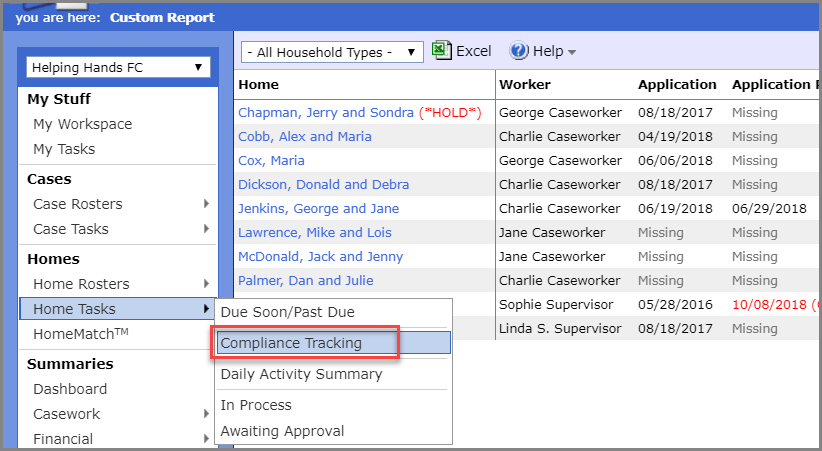Click the blue Help question-mark icon
822x451 pixels.
518,51
